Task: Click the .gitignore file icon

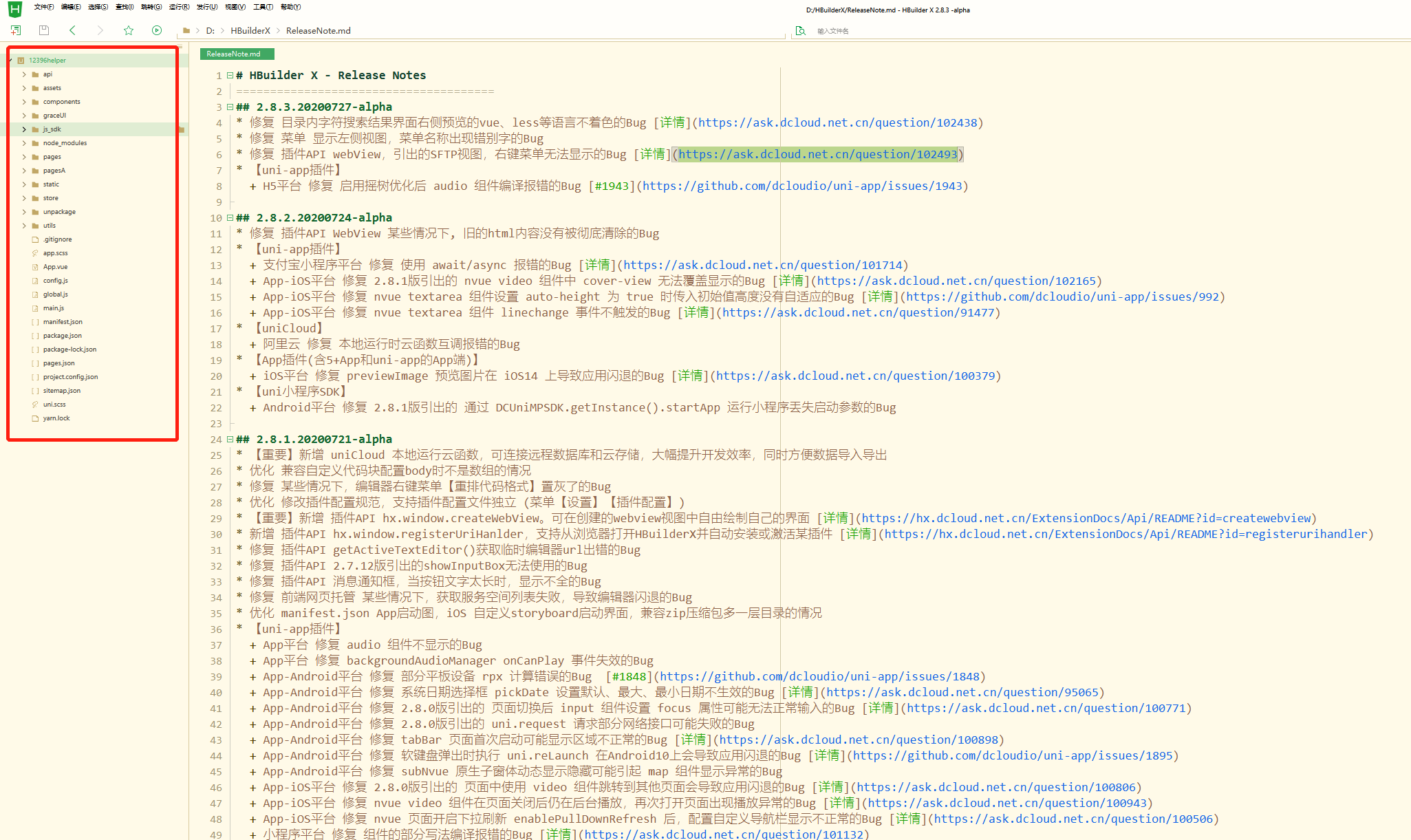Action: point(35,239)
